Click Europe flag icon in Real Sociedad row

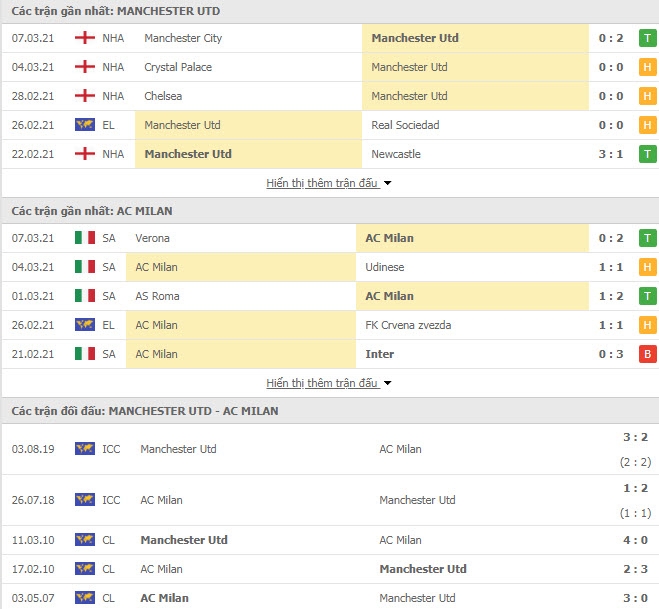[x=84, y=125]
